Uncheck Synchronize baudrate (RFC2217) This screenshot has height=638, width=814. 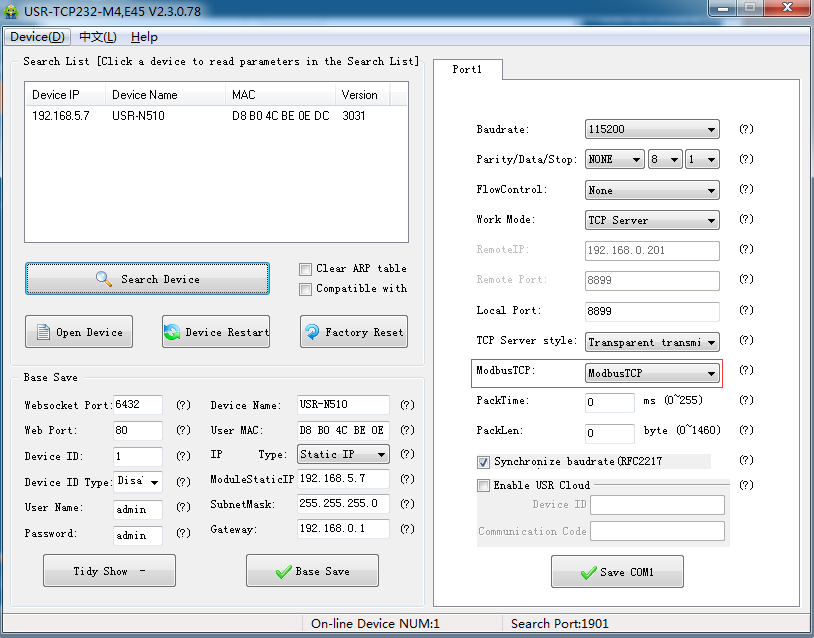coord(483,461)
